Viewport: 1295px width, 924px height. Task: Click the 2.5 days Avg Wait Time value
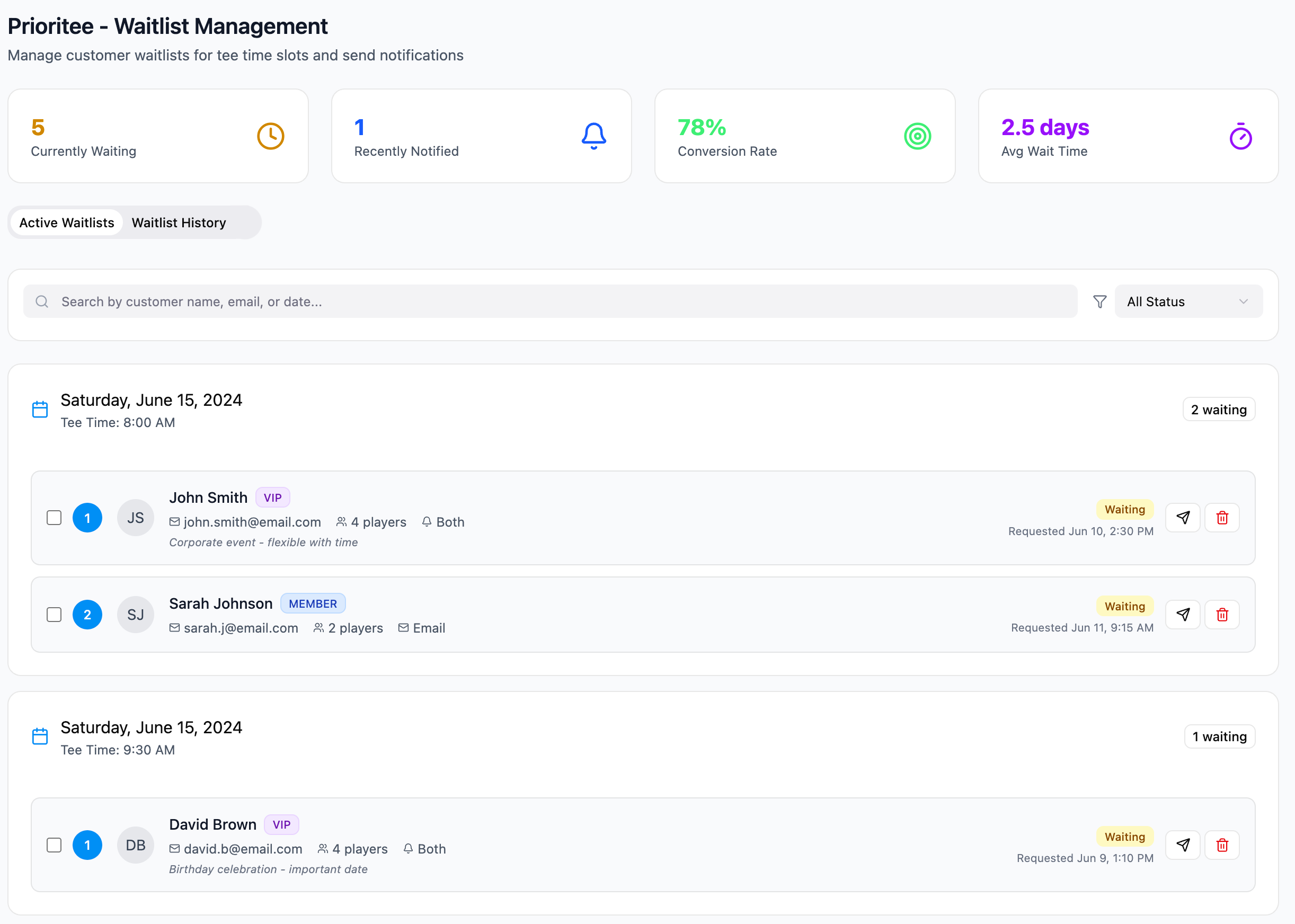pyautogui.click(x=1045, y=128)
